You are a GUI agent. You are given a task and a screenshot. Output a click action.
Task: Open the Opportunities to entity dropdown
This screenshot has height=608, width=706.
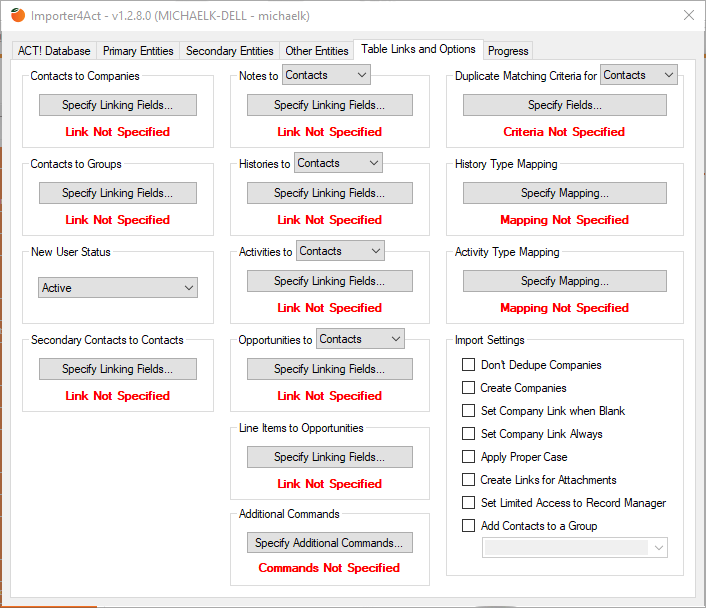[360, 339]
